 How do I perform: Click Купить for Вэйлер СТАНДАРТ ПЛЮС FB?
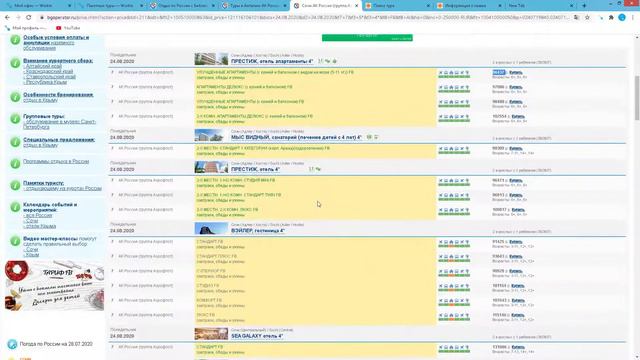(x=516, y=256)
